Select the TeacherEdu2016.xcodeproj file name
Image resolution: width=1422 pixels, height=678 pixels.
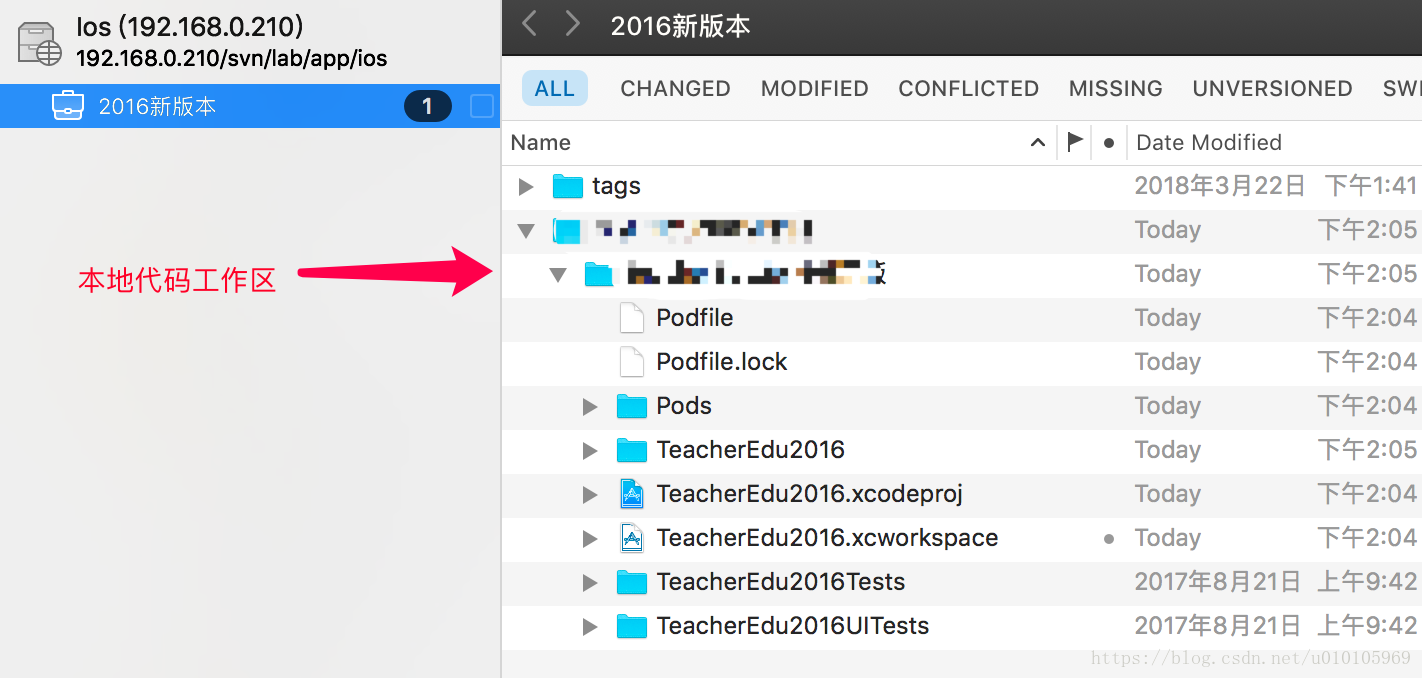click(x=810, y=494)
